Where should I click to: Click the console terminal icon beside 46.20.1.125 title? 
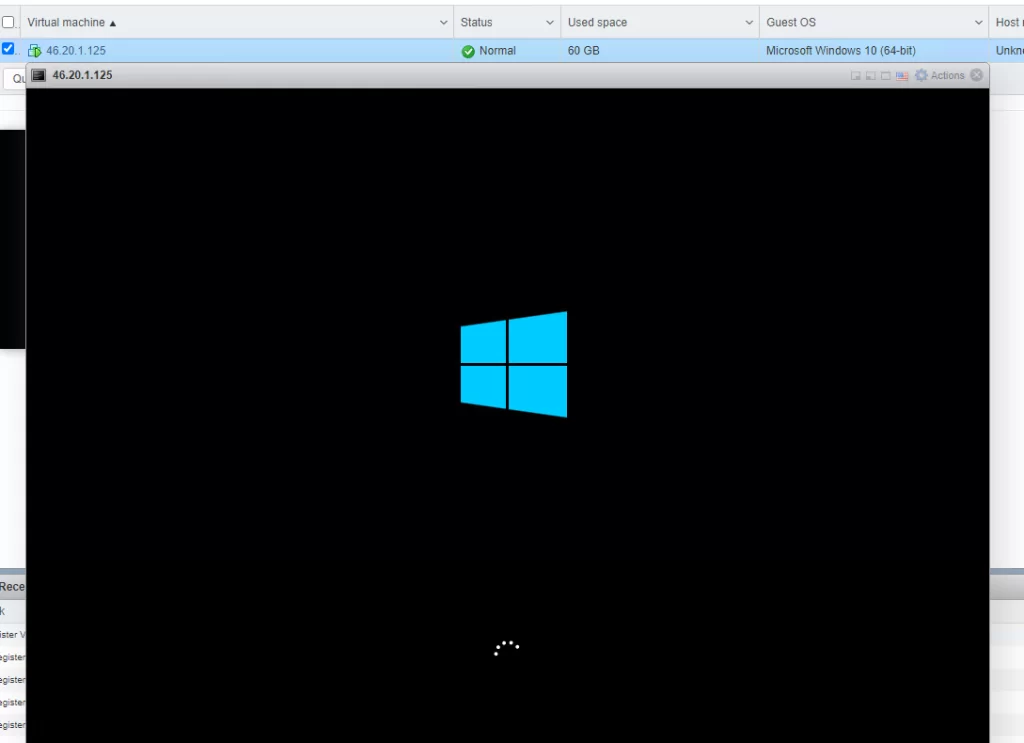[39, 75]
